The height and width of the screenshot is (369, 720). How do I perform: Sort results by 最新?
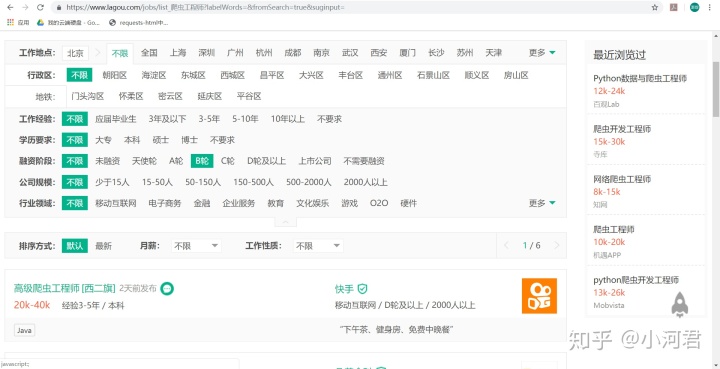(x=103, y=246)
